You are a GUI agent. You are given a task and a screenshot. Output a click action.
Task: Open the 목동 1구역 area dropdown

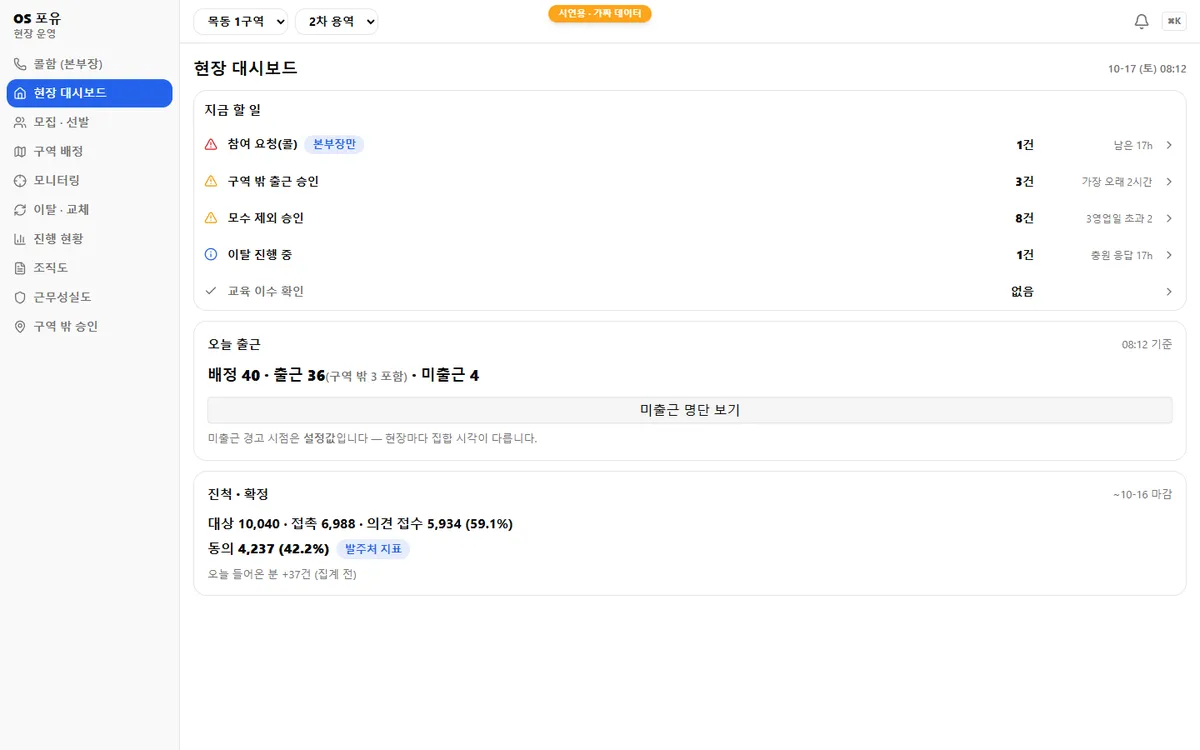[241, 21]
